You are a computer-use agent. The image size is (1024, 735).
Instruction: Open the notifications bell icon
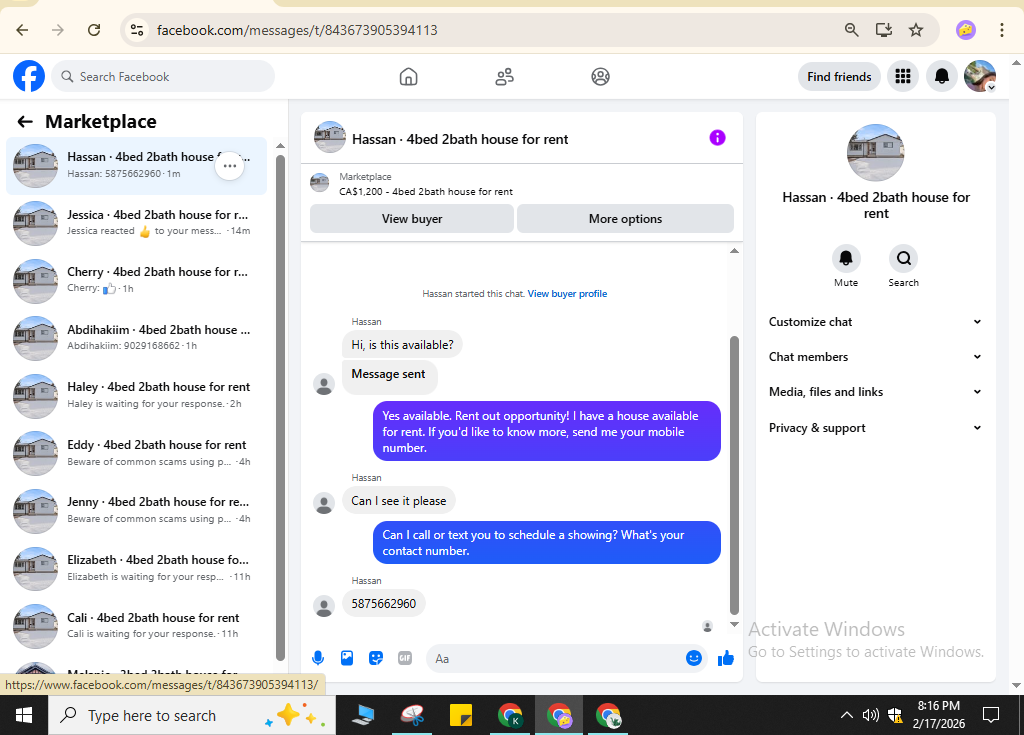tap(941, 76)
